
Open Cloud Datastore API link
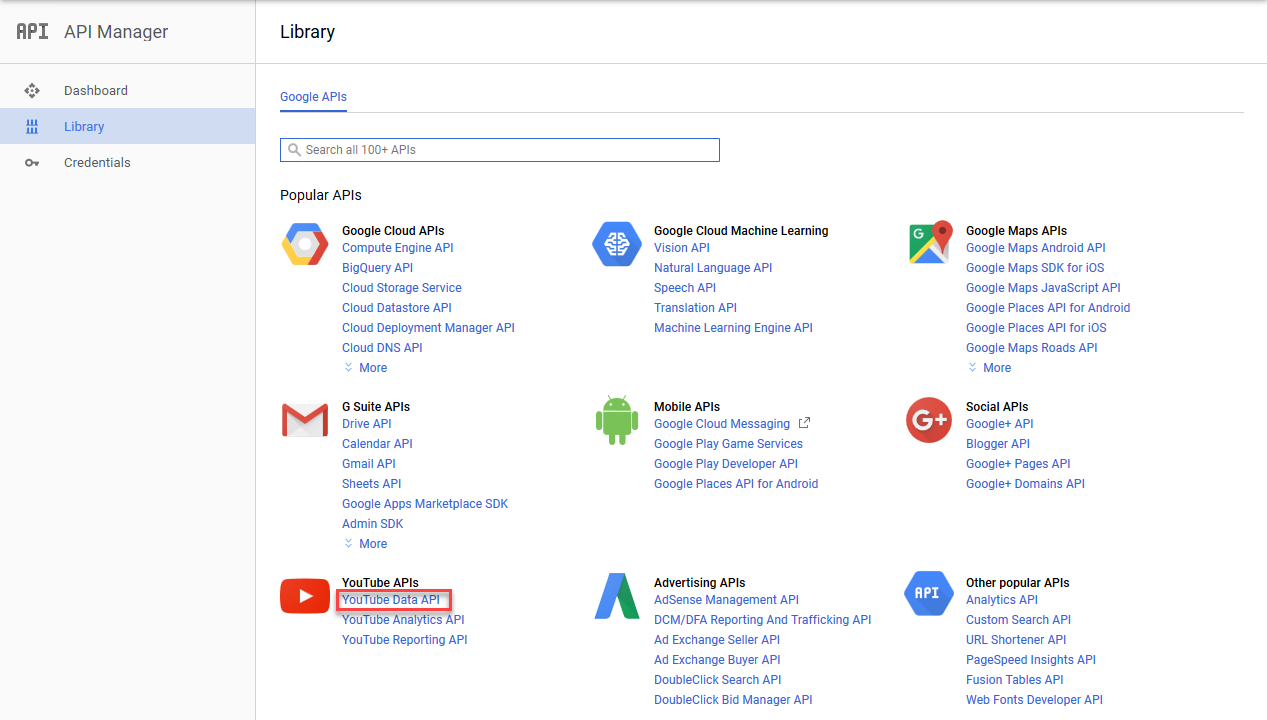coord(397,308)
